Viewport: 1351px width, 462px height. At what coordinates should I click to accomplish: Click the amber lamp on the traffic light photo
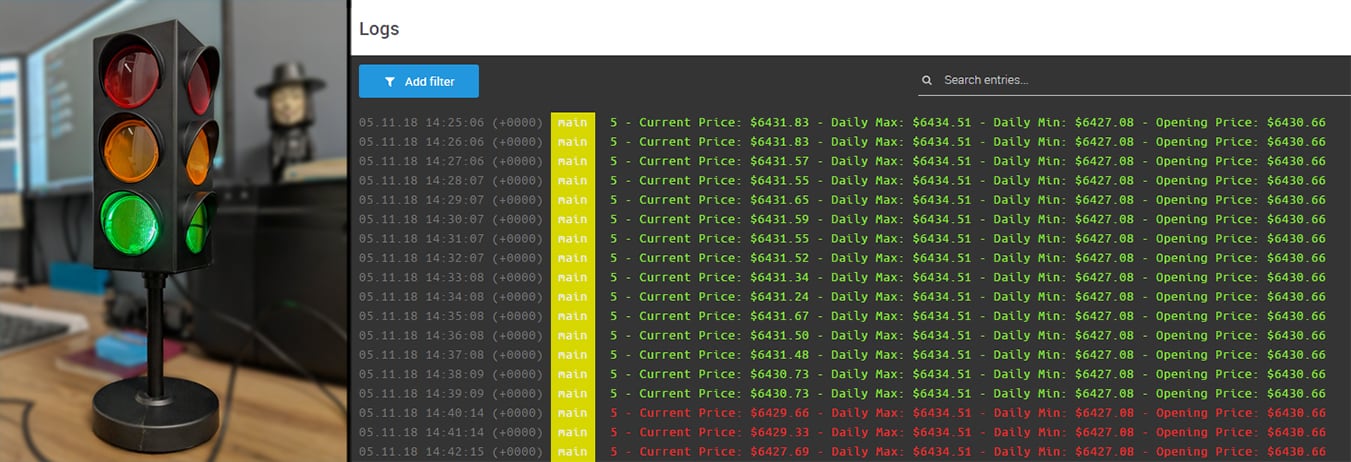pos(130,150)
